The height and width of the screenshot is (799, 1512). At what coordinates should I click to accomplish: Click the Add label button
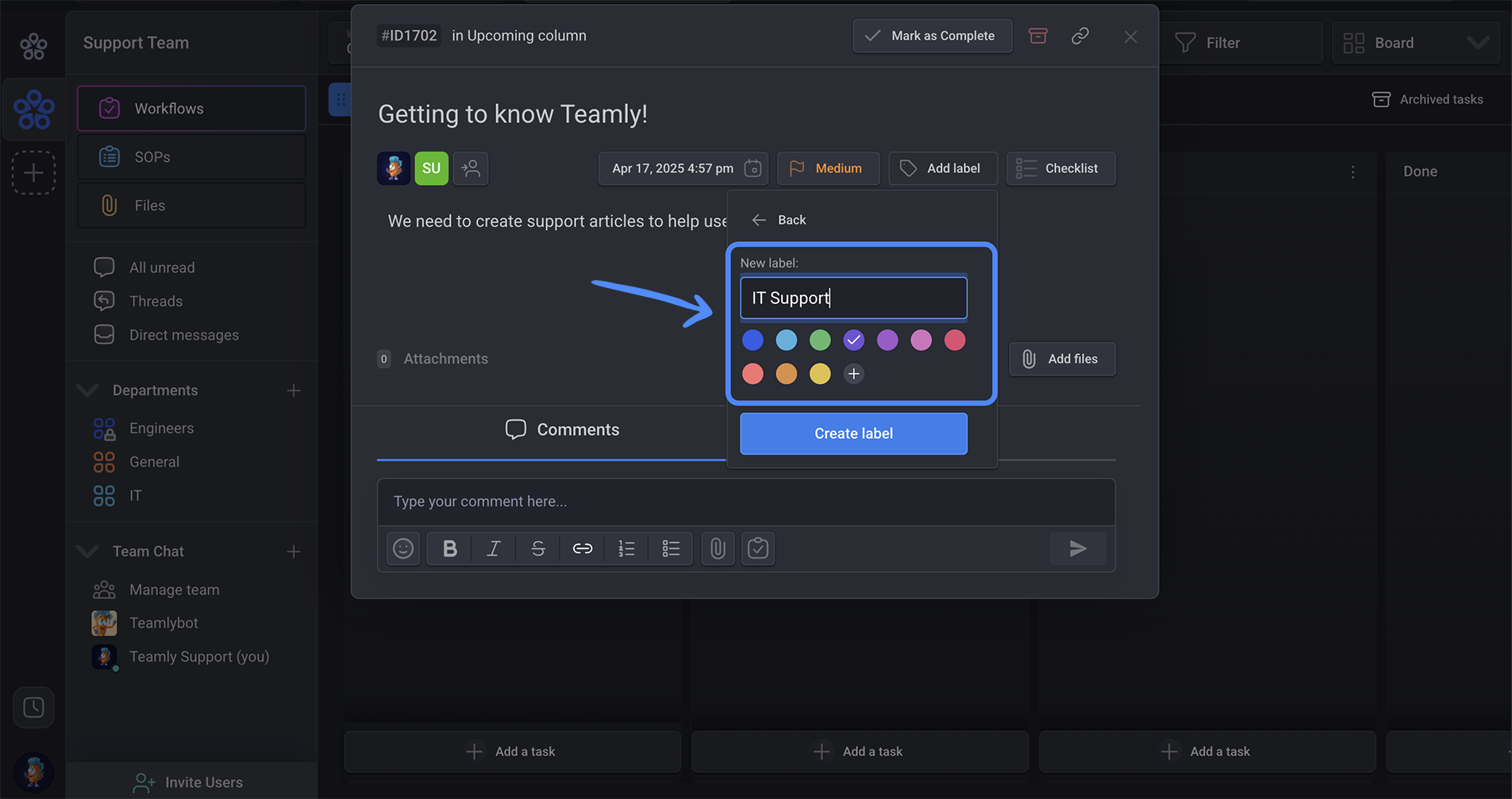tap(942, 168)
